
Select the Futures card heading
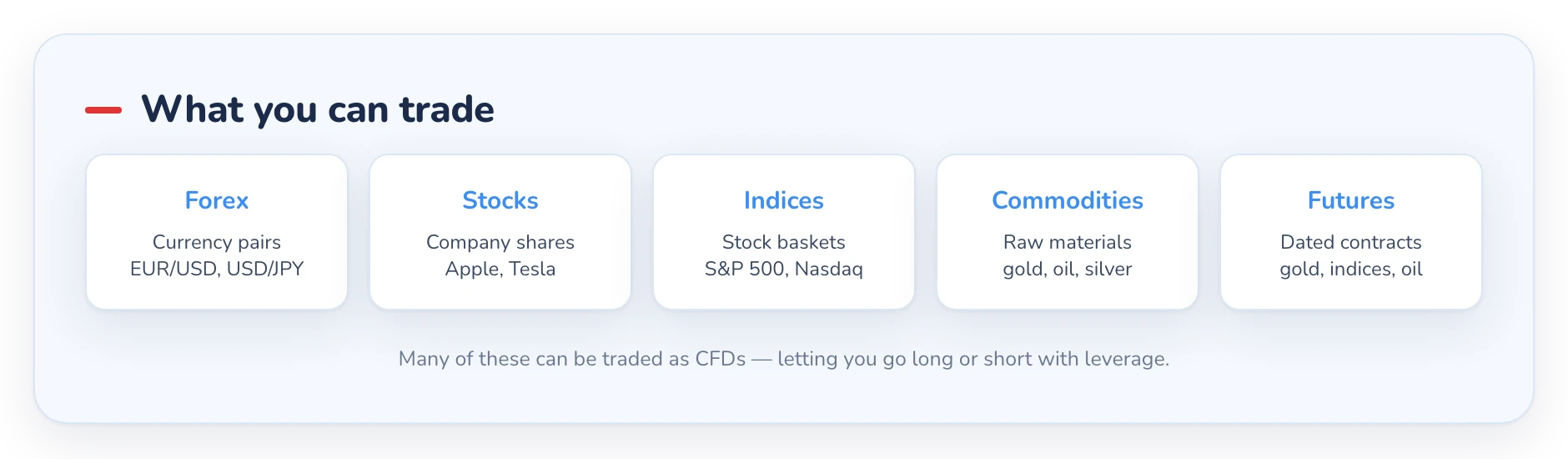(1351, 200)
